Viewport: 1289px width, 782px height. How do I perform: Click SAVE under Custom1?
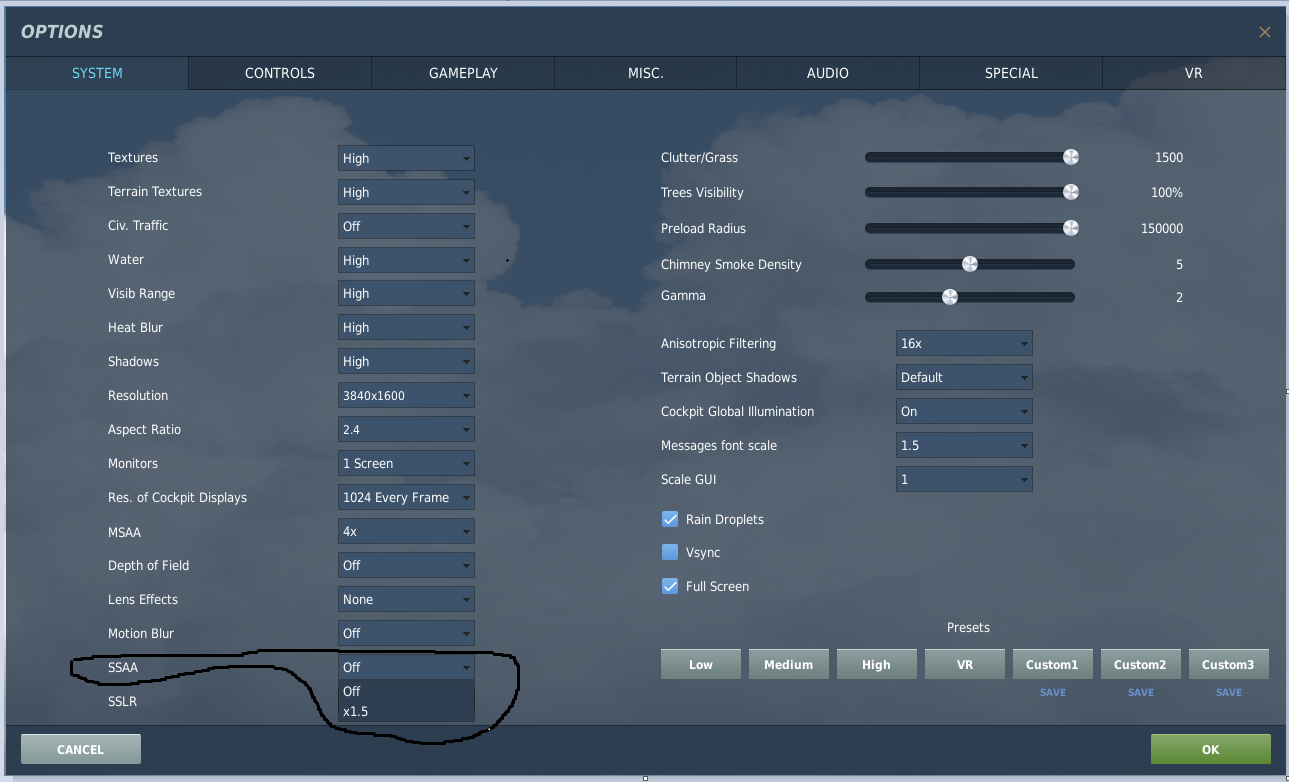[1053, 692]
